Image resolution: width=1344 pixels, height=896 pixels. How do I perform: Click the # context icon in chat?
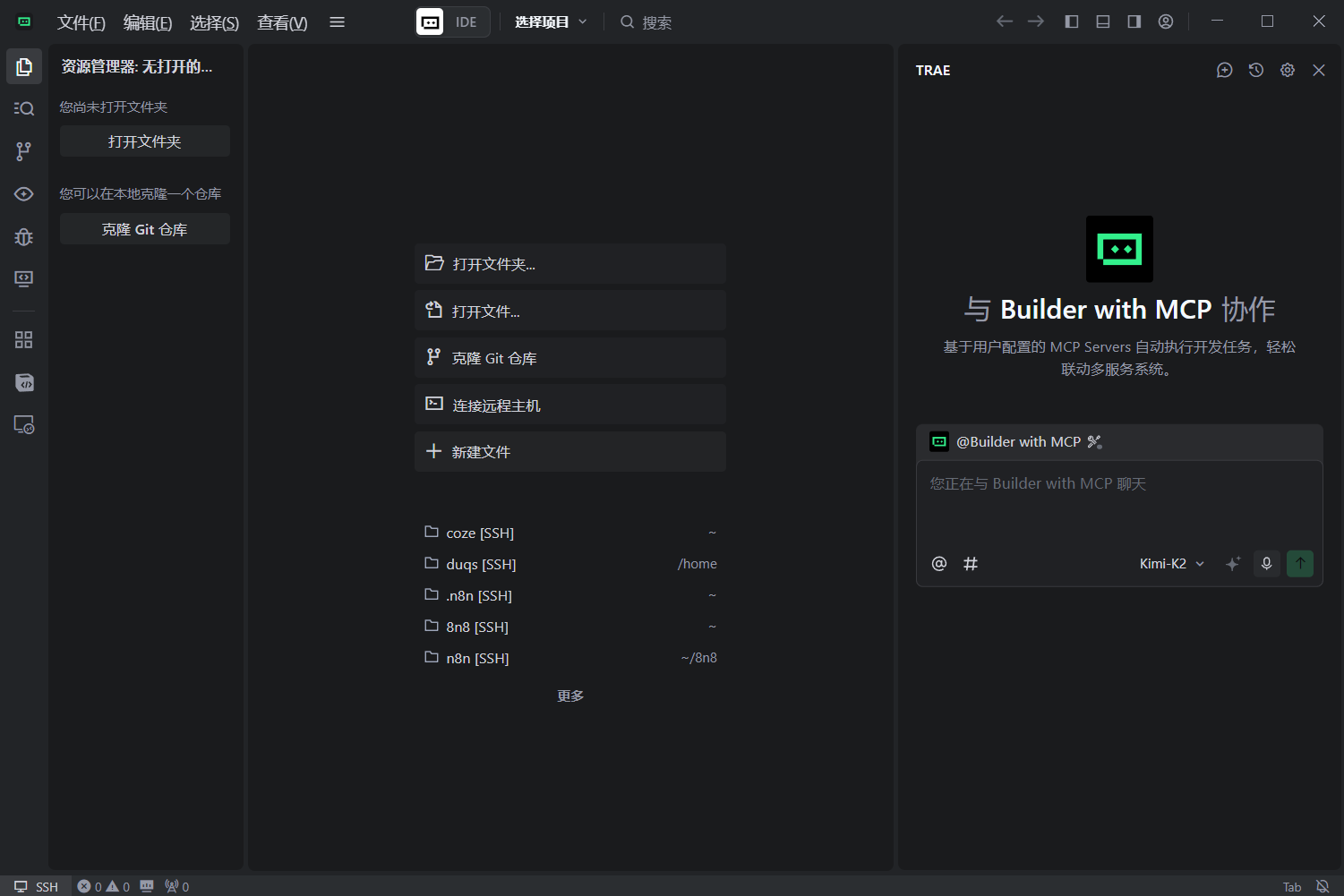pyautogui.click(x=971, y=563)
